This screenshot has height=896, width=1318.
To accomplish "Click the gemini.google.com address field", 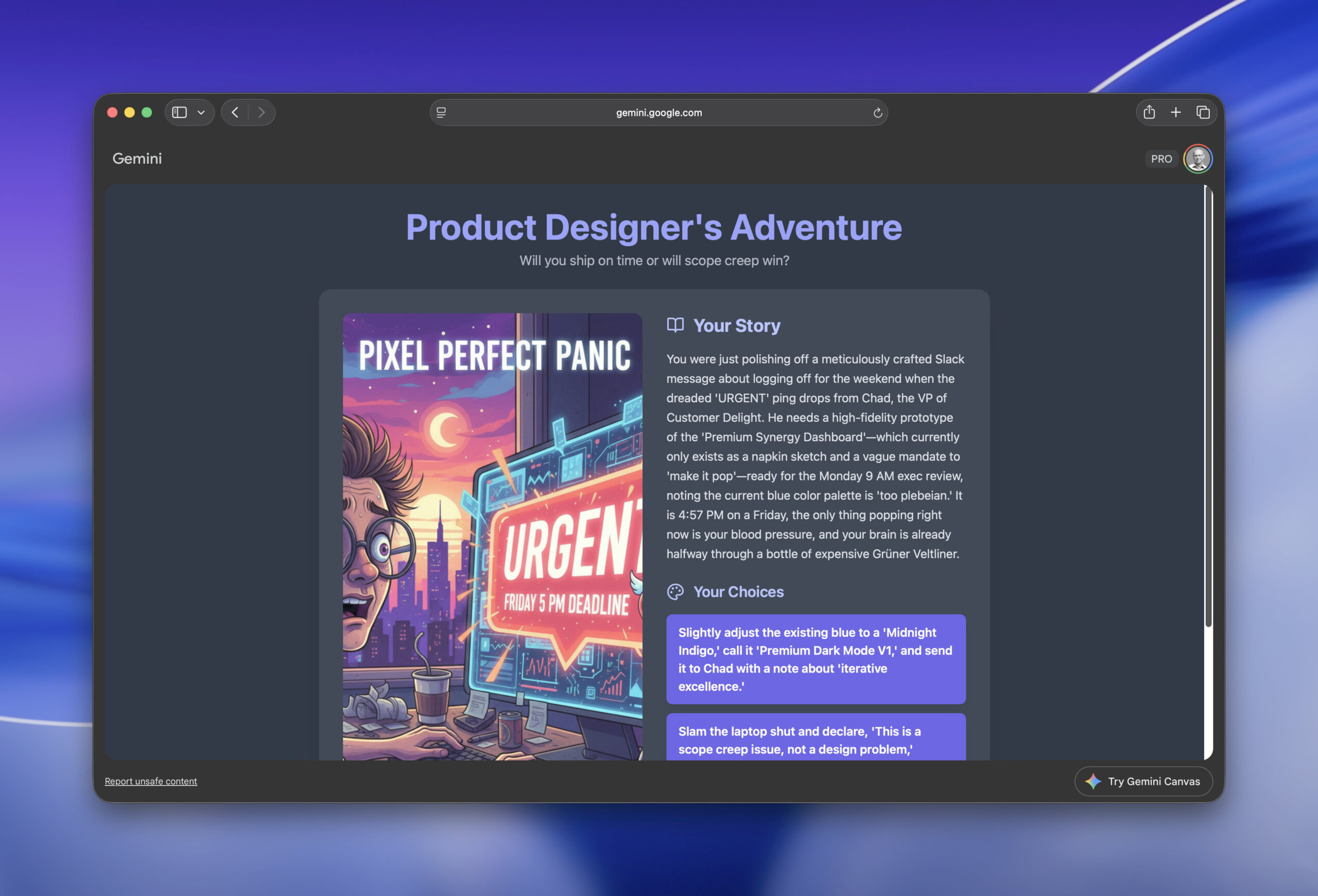I will click(658, 112).
